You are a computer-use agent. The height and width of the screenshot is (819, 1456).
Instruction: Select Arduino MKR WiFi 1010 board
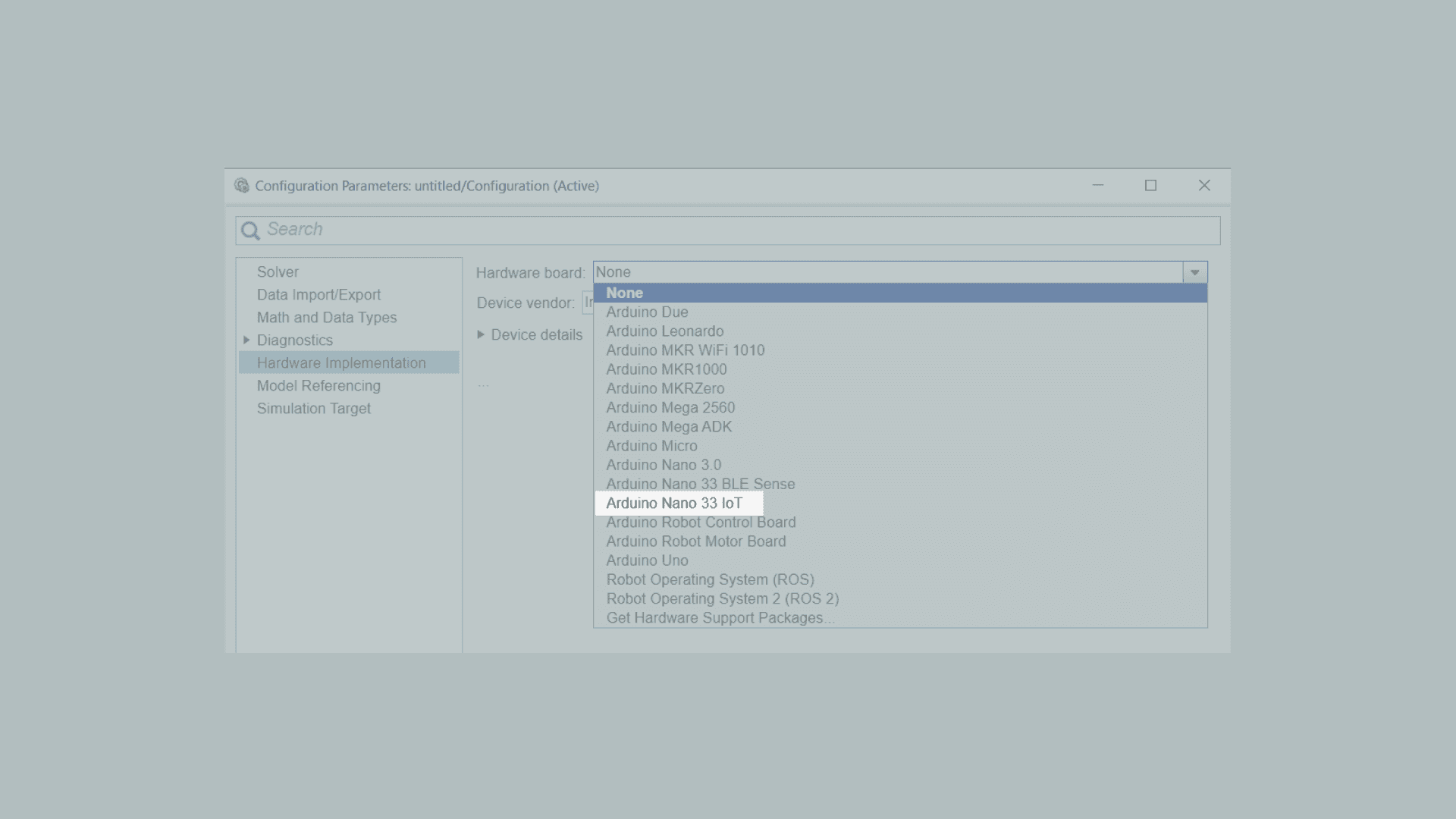[x=685, y=350]
